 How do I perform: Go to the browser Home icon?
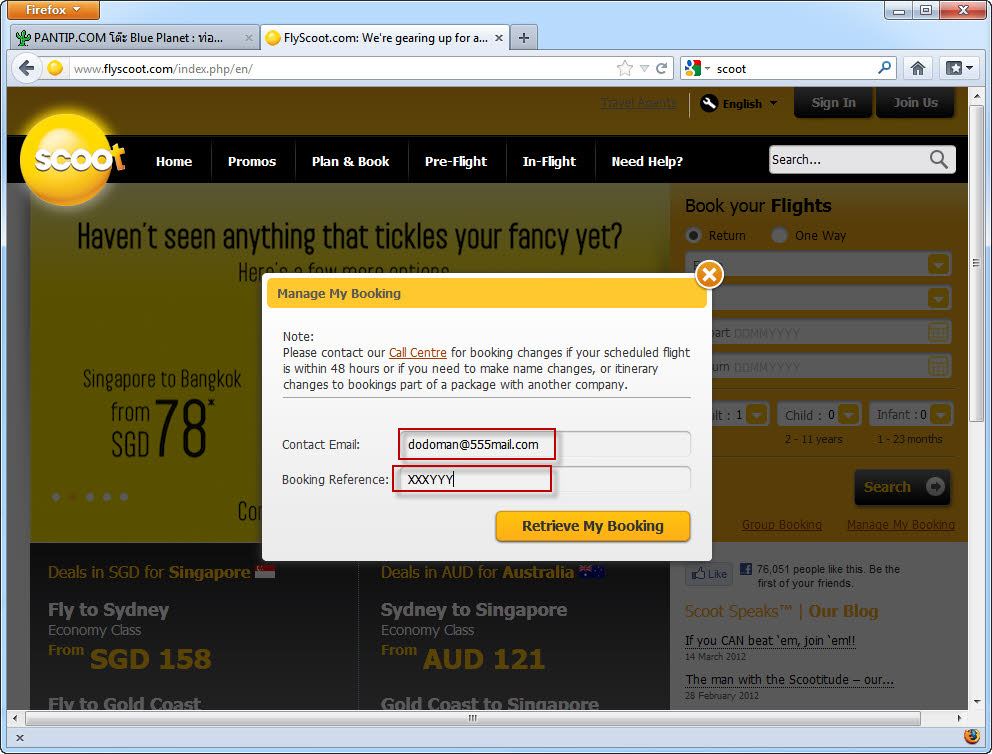click(x=918, y=68)
